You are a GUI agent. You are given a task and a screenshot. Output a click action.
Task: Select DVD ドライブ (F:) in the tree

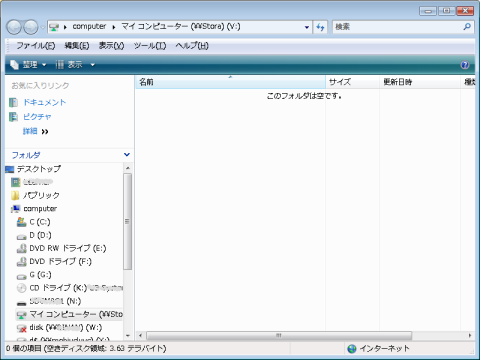60,262
